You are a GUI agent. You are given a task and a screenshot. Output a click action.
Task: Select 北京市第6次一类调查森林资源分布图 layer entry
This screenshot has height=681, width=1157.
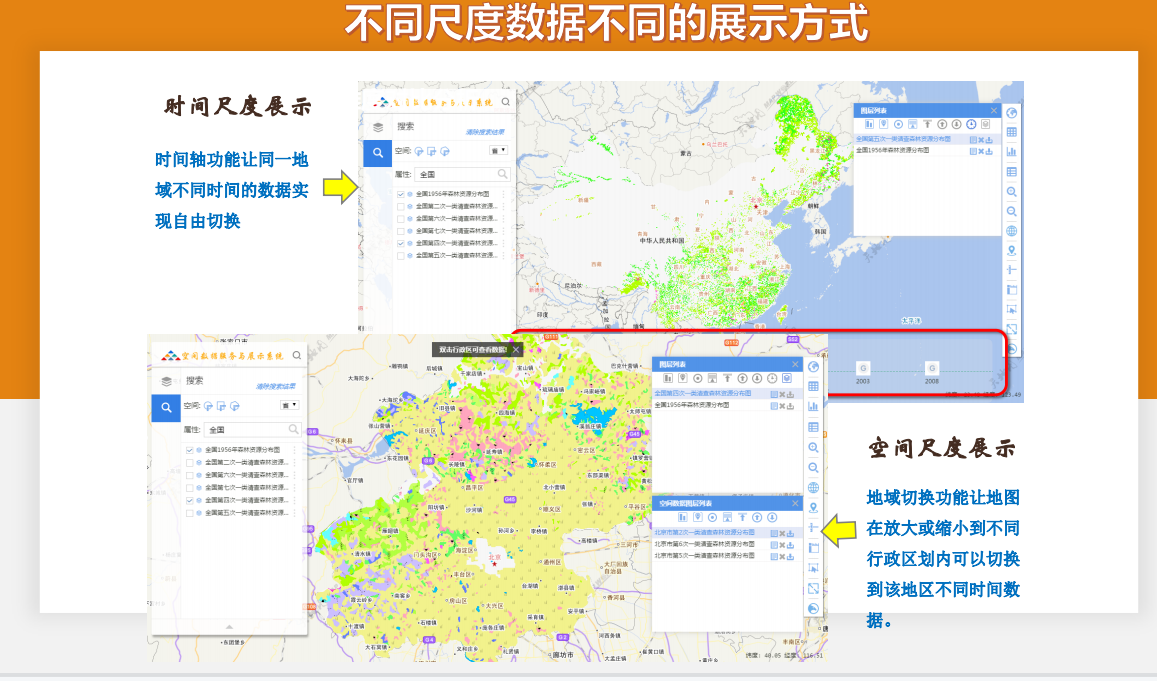[704, 544]
